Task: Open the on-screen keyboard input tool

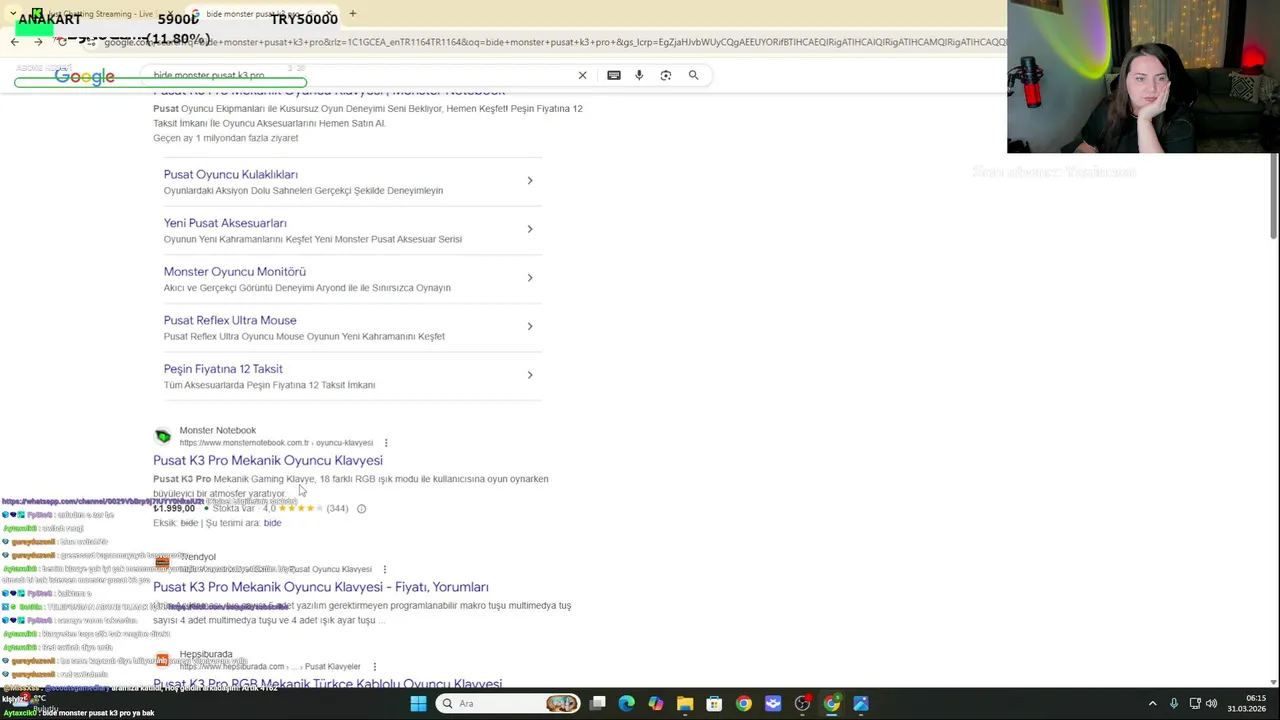Action: point(614,75)
